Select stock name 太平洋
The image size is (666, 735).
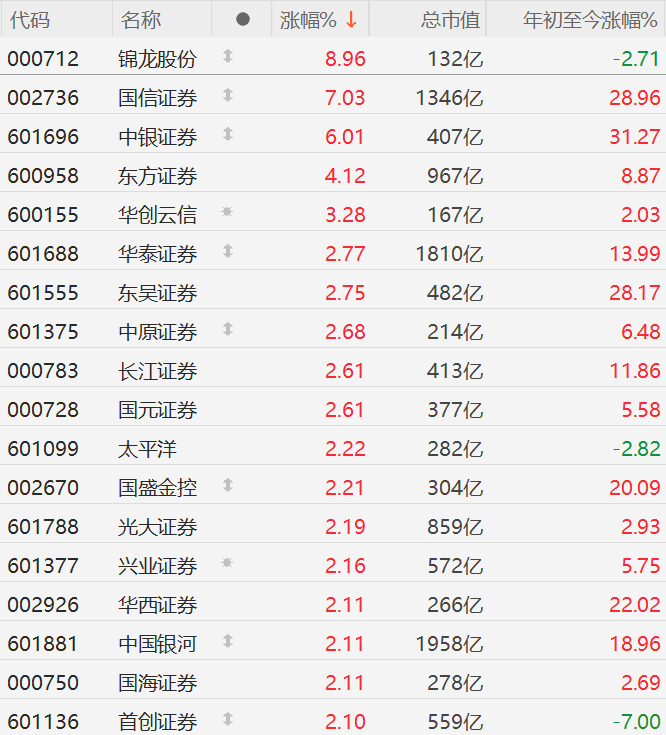coord(148,449)
